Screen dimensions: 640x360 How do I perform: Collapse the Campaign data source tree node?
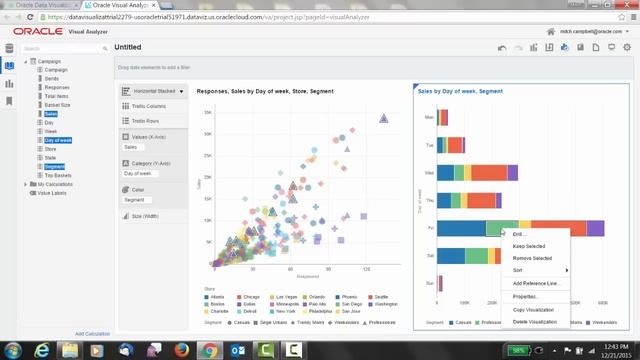click(x=26, y=62)
